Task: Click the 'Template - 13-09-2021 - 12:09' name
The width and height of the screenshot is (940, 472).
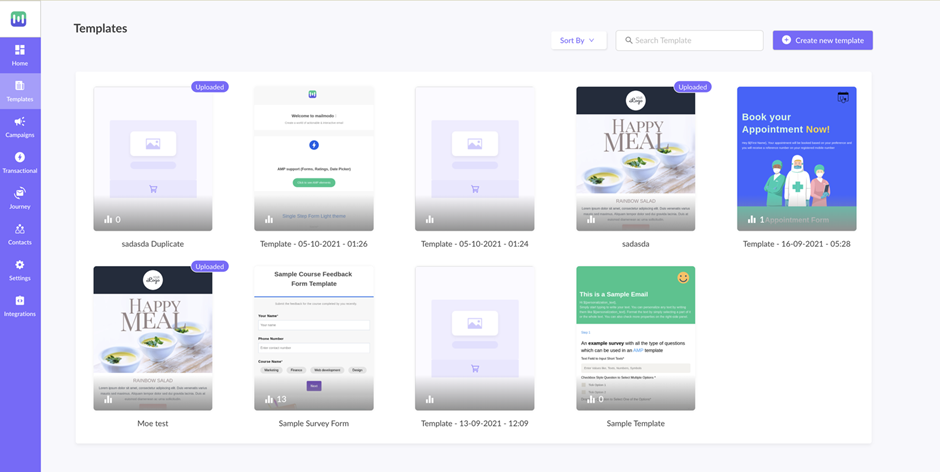Action: click(x=475, y=423)
